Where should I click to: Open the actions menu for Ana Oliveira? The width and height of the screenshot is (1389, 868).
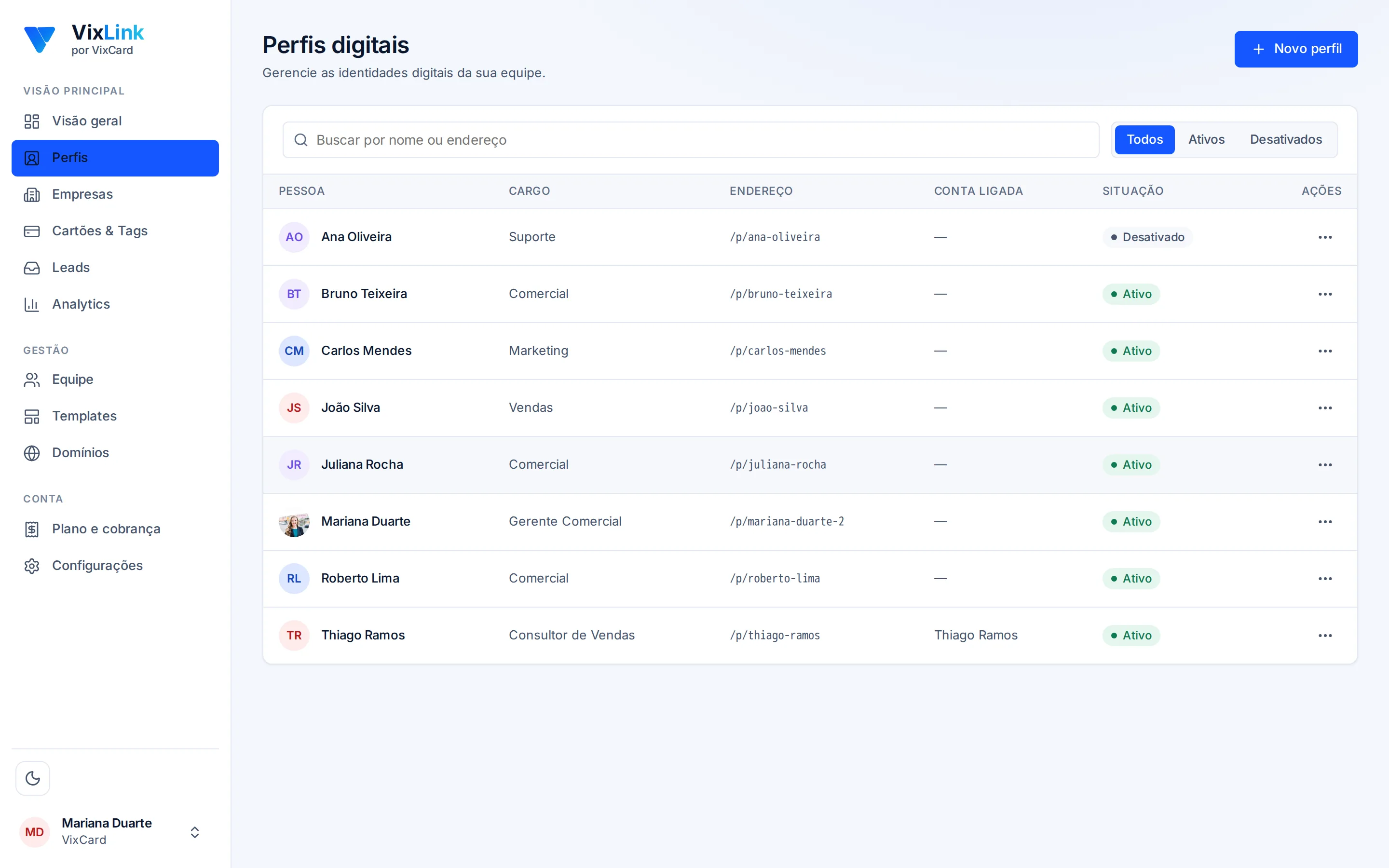(x=1325, y=237)
